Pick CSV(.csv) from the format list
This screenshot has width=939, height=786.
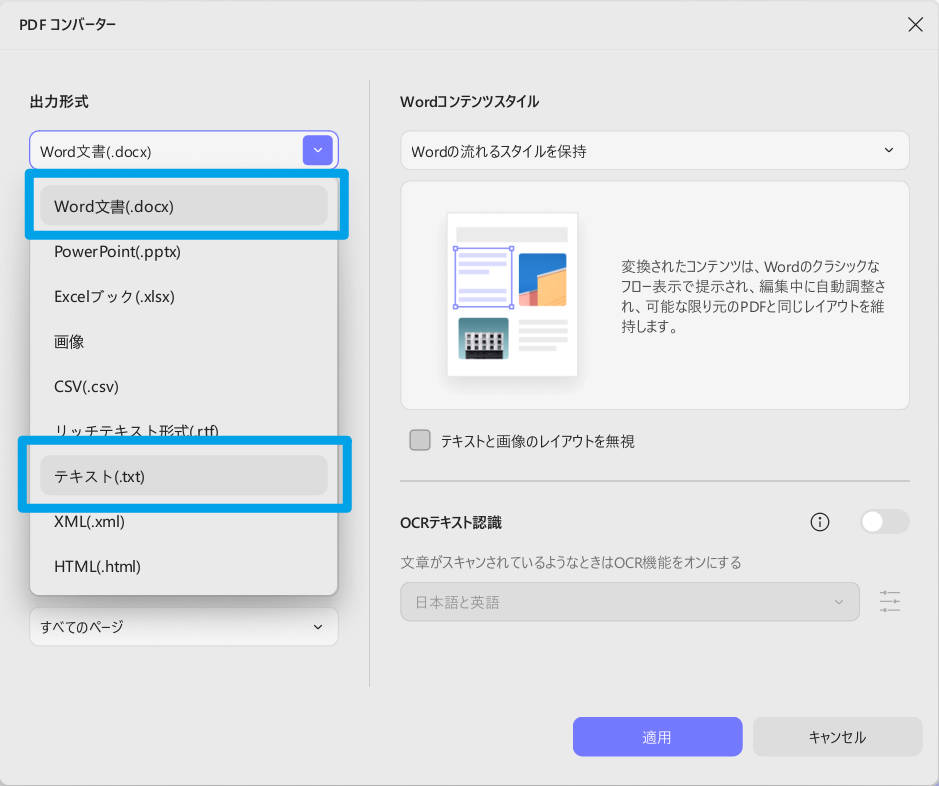pyautogui.click(x=184, y=386)
